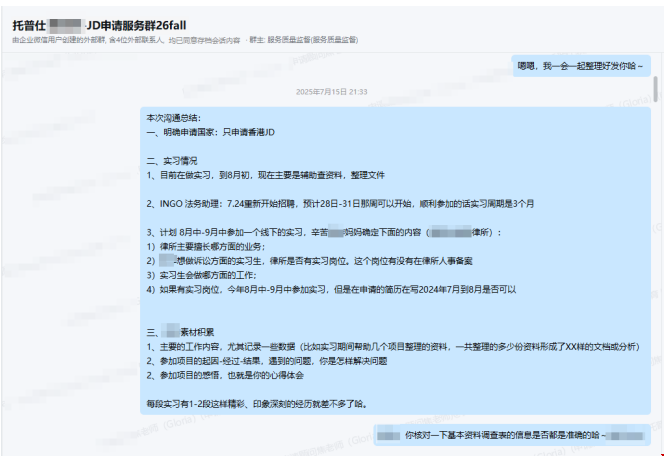Click the 'INGO 法务助理' recruitment line
Image resolution: width=664 pixels, height=456 pixels.
340,203
